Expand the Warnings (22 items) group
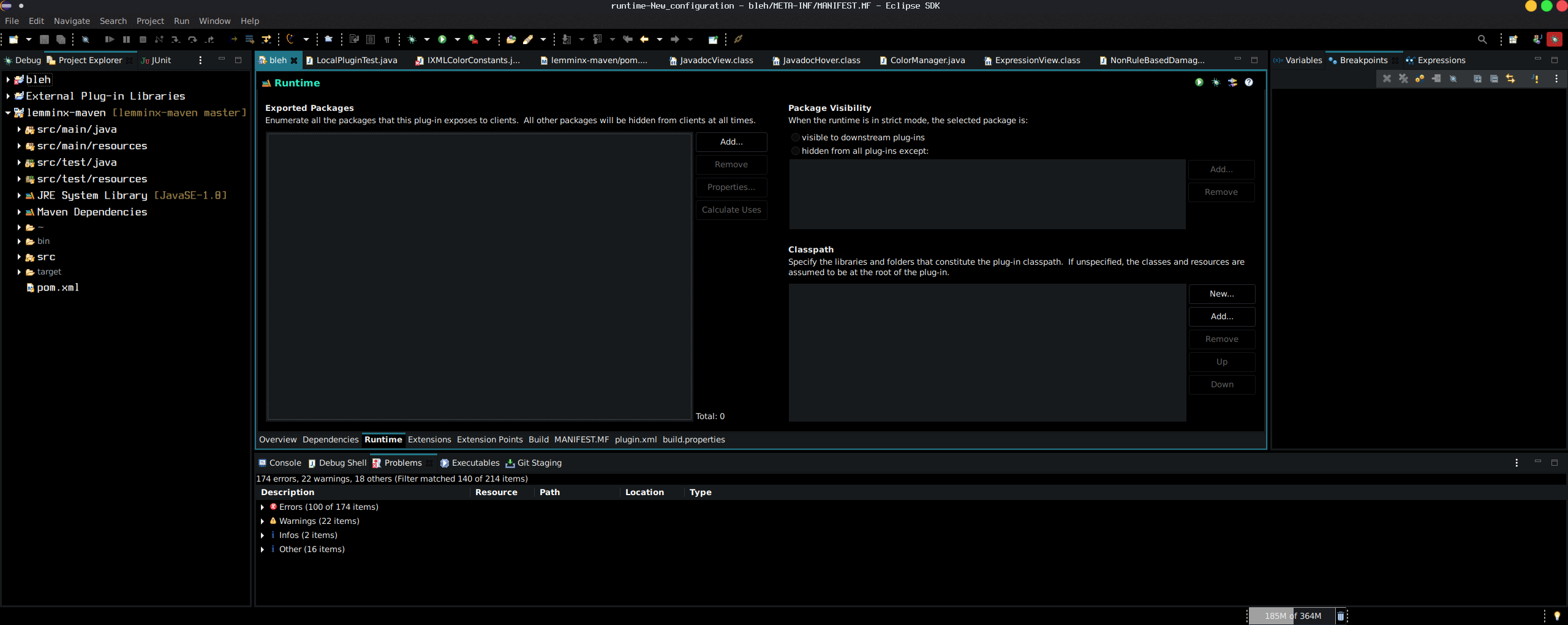The image size is (1568, 625). [263, 521]
